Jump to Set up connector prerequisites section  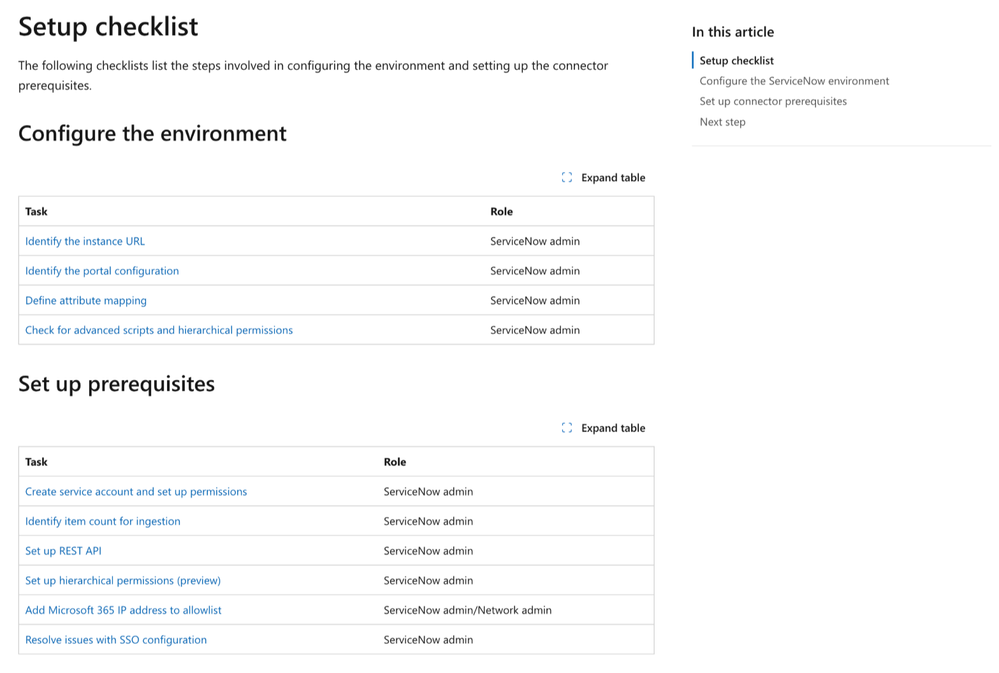point(773,101)
